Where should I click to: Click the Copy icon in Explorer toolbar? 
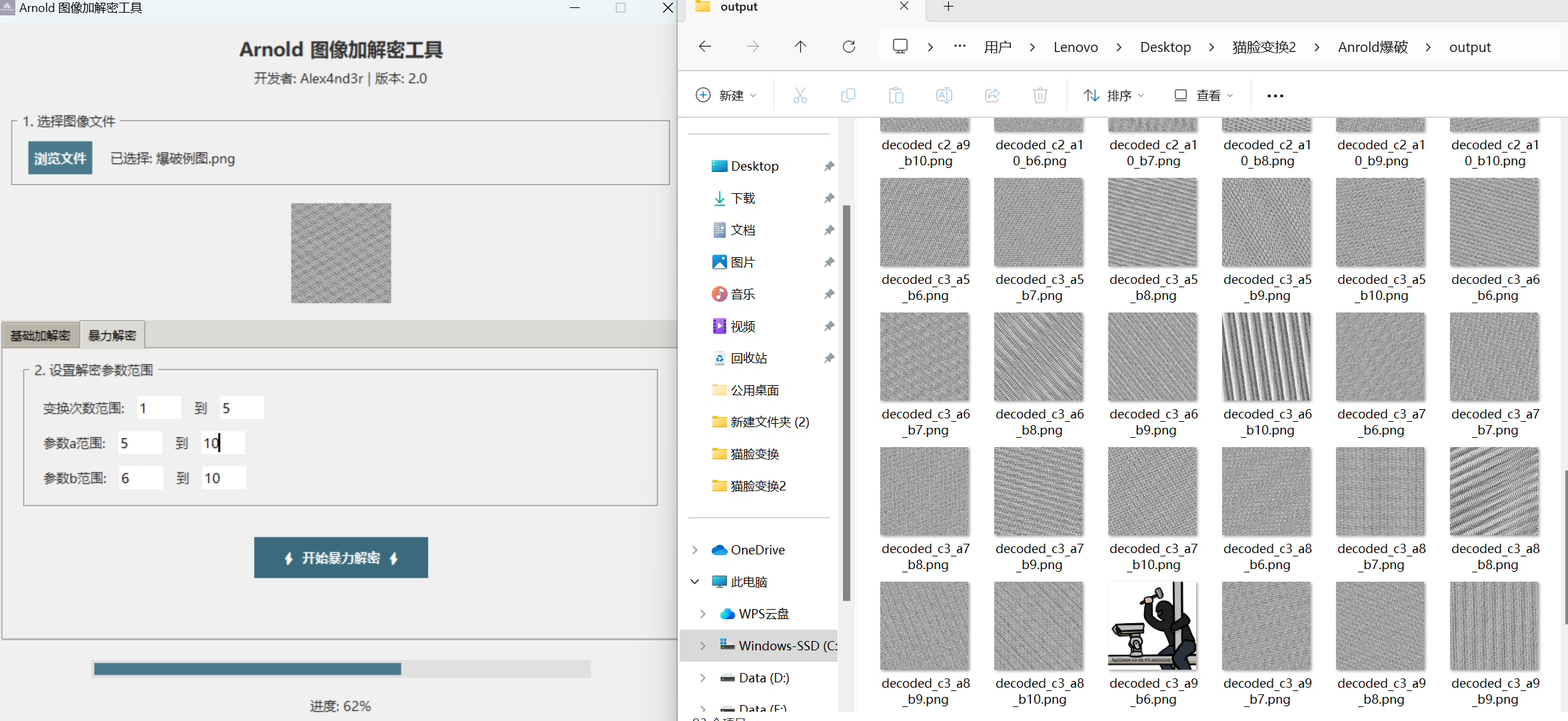click(848, 95)
